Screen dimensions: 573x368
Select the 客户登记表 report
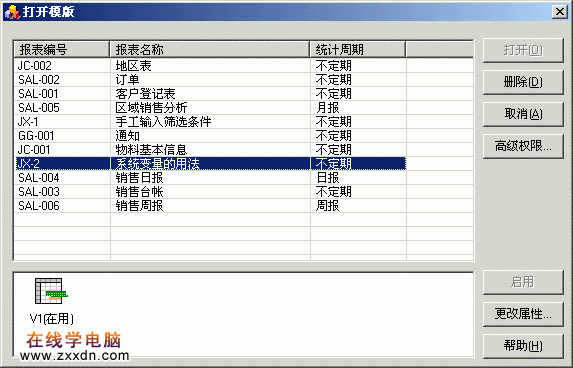145,94
